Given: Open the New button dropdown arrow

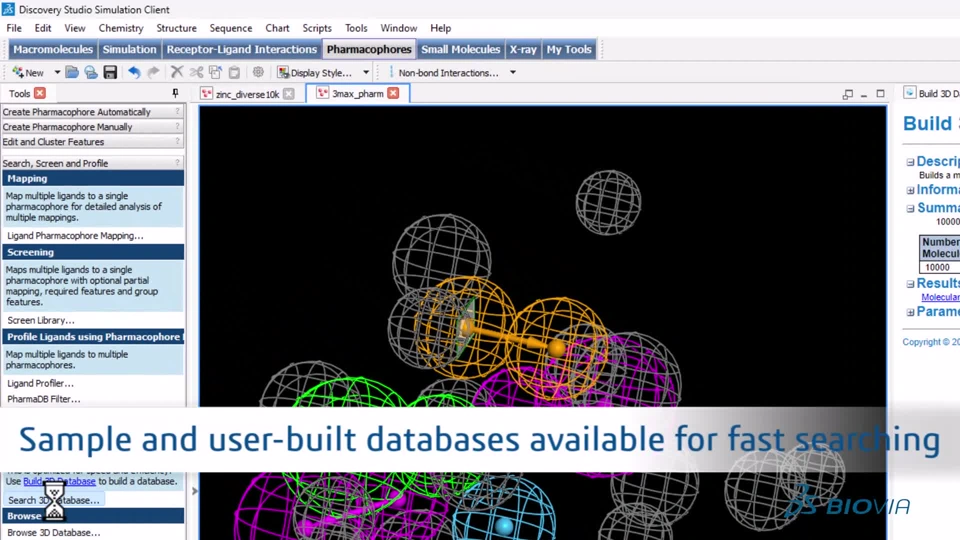Looking at the screenshot, I should pos(57,72).
